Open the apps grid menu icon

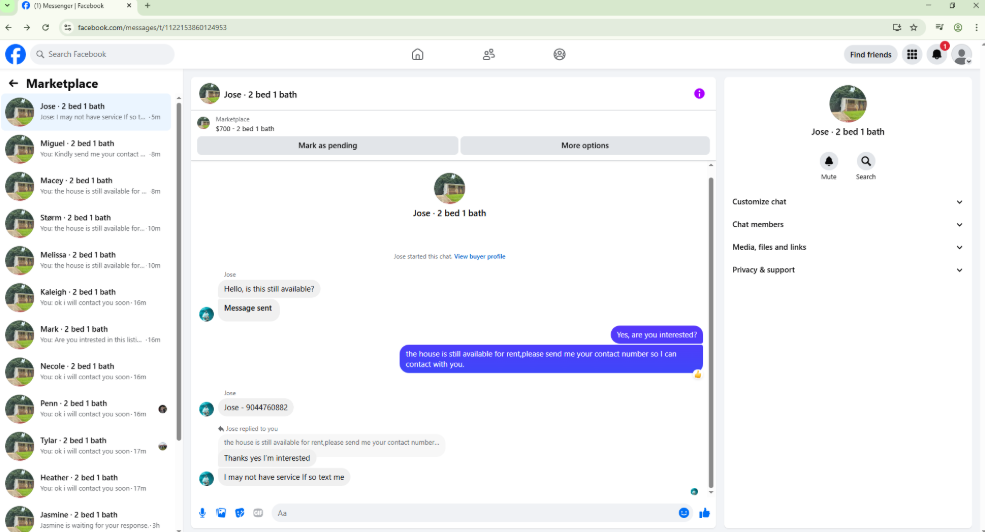pos(912,55)
